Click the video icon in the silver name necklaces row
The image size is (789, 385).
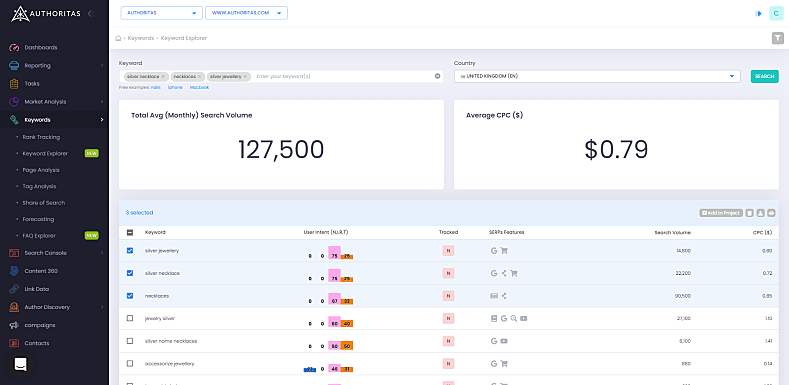pos(504,341)
